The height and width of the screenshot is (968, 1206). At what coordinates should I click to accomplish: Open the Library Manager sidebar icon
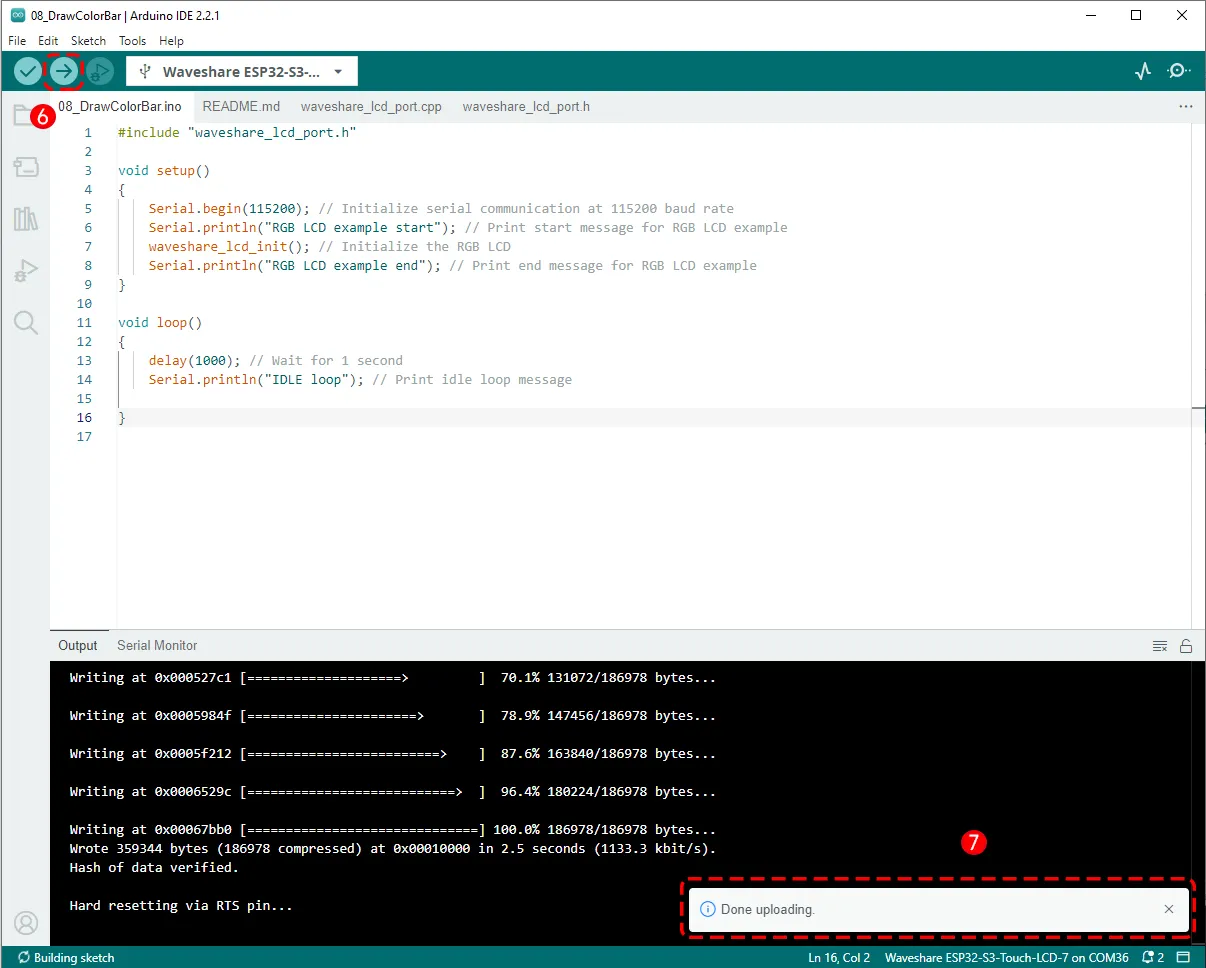(26, 219)
